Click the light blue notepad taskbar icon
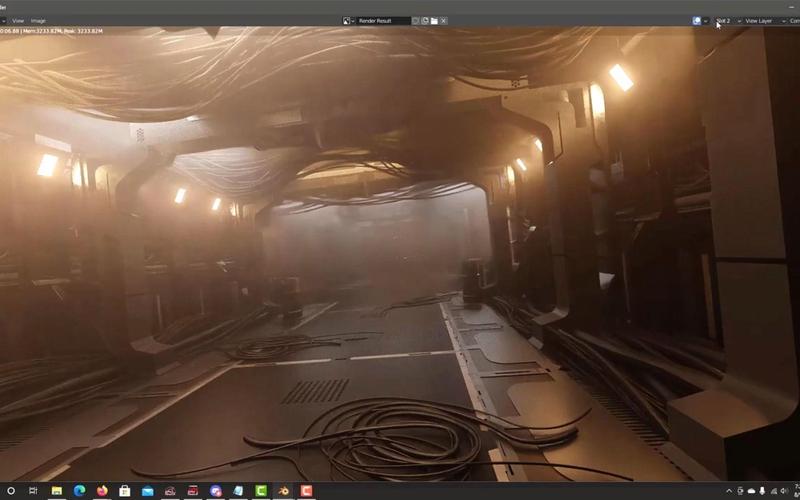This screenshot has height=500, width=800. click(x=238, y=491)
